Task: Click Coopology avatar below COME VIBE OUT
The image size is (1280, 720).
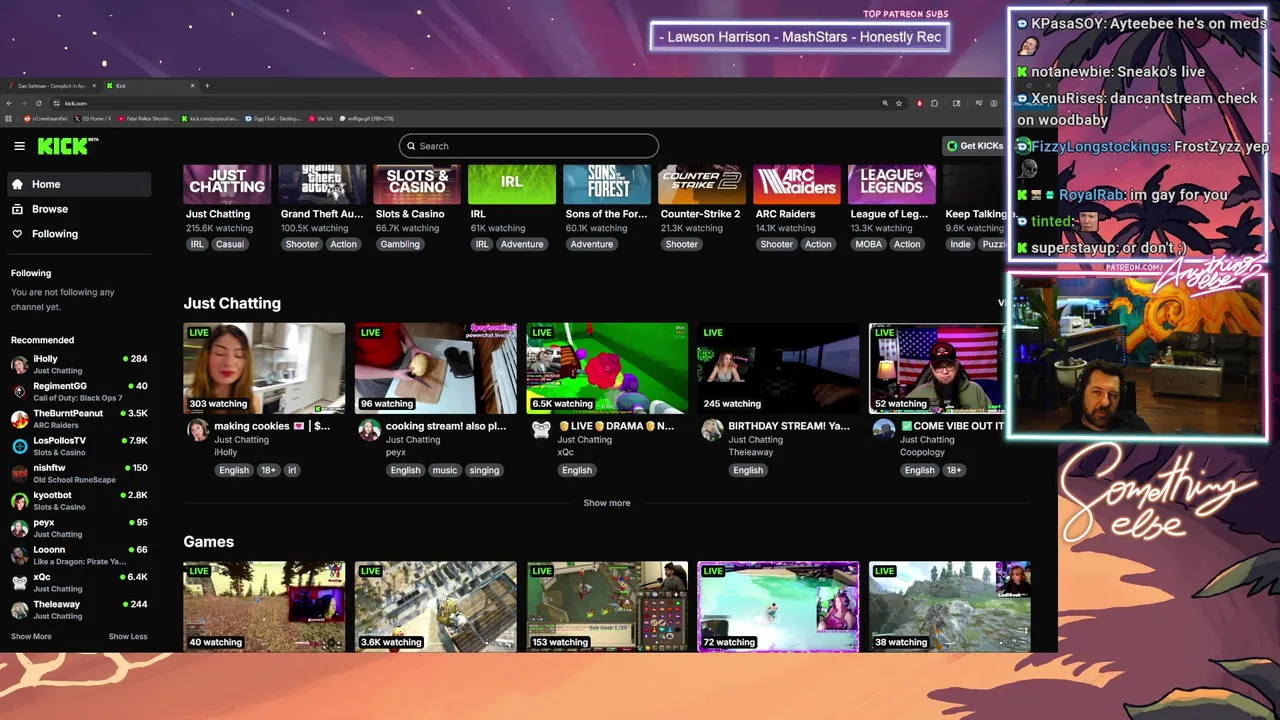Action: [x=883, y=430]
